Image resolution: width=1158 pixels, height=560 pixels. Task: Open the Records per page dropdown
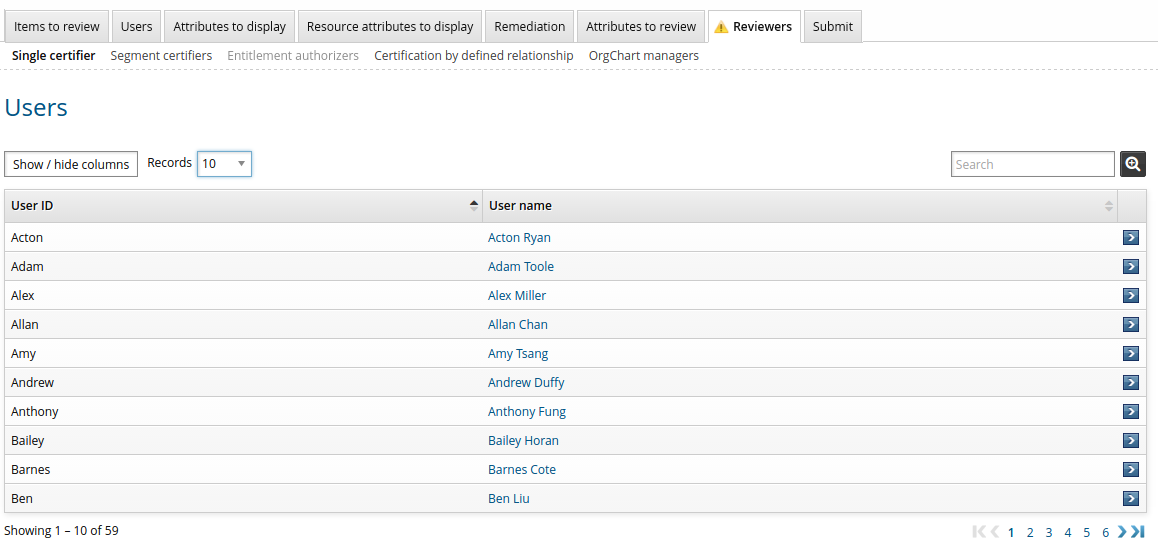click(x=224, y=164)
